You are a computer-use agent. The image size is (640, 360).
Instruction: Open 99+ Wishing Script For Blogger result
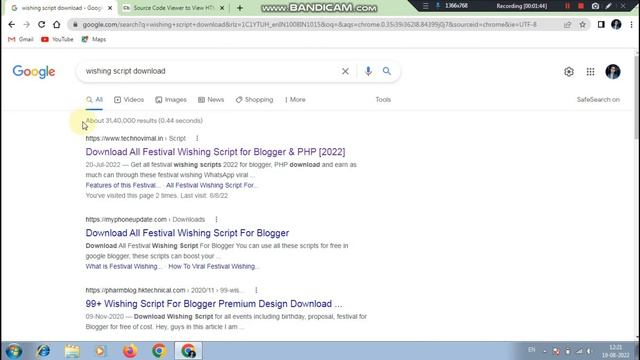coord(214,304)
